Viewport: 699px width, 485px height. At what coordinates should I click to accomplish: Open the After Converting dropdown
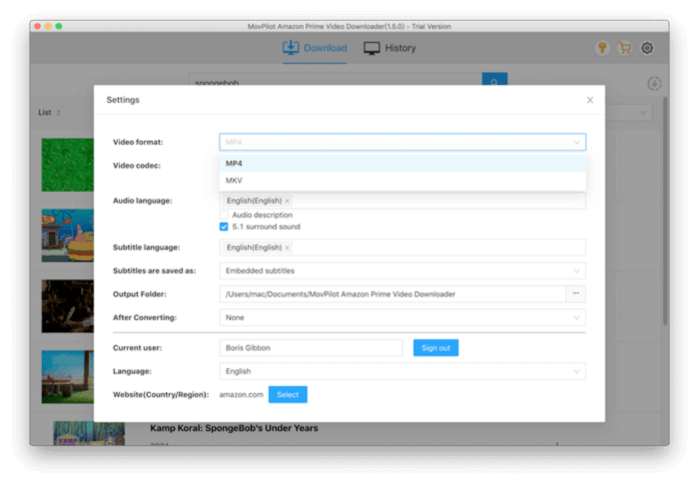pyautogui.click(x=402, y=317)
